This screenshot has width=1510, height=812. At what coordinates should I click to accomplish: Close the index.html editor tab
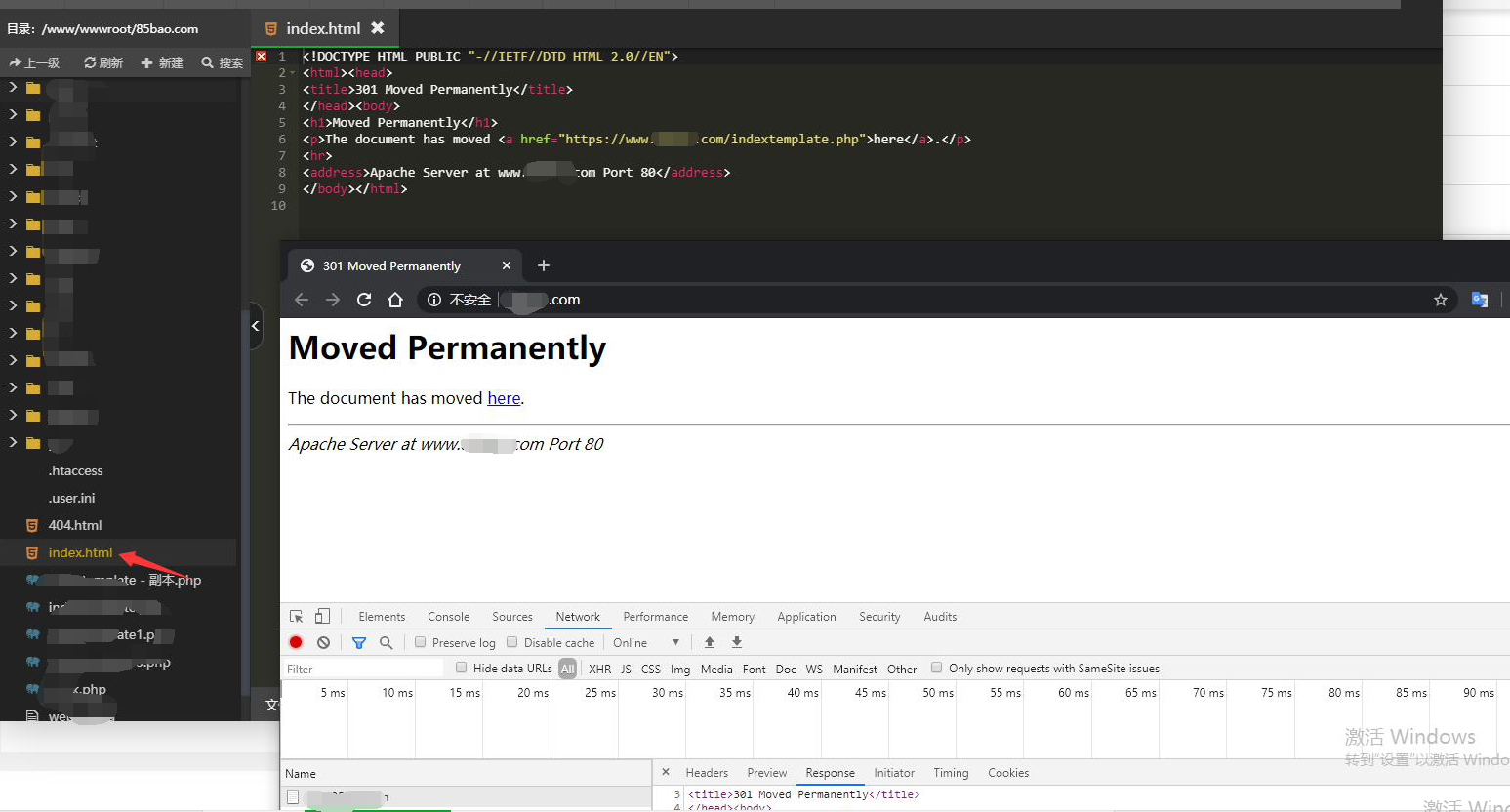[378, 28]
